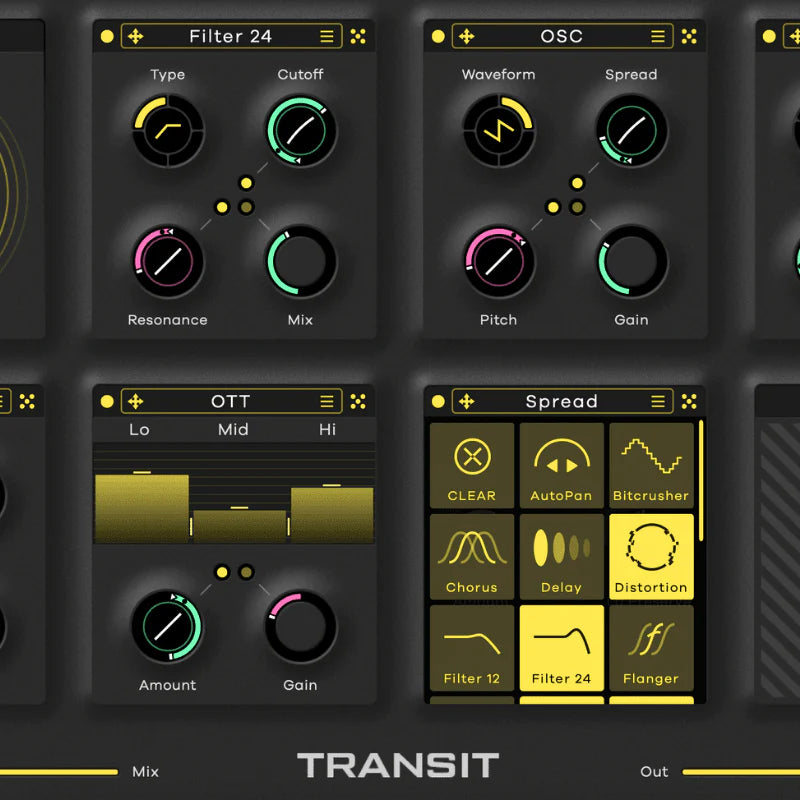This screenshot has height=800, width=800.
Task: Click the OTT Gain knob
Action: (301, 627)
